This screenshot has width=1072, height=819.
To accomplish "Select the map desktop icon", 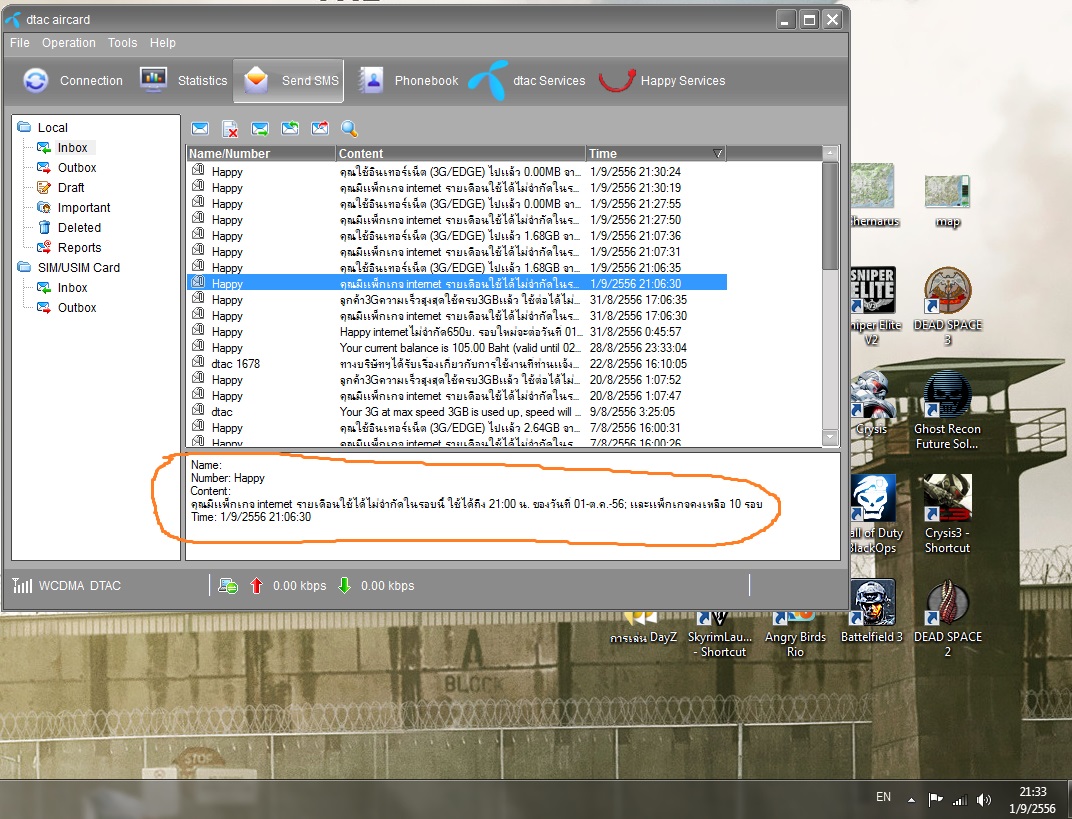I will (x=948, y=202).
